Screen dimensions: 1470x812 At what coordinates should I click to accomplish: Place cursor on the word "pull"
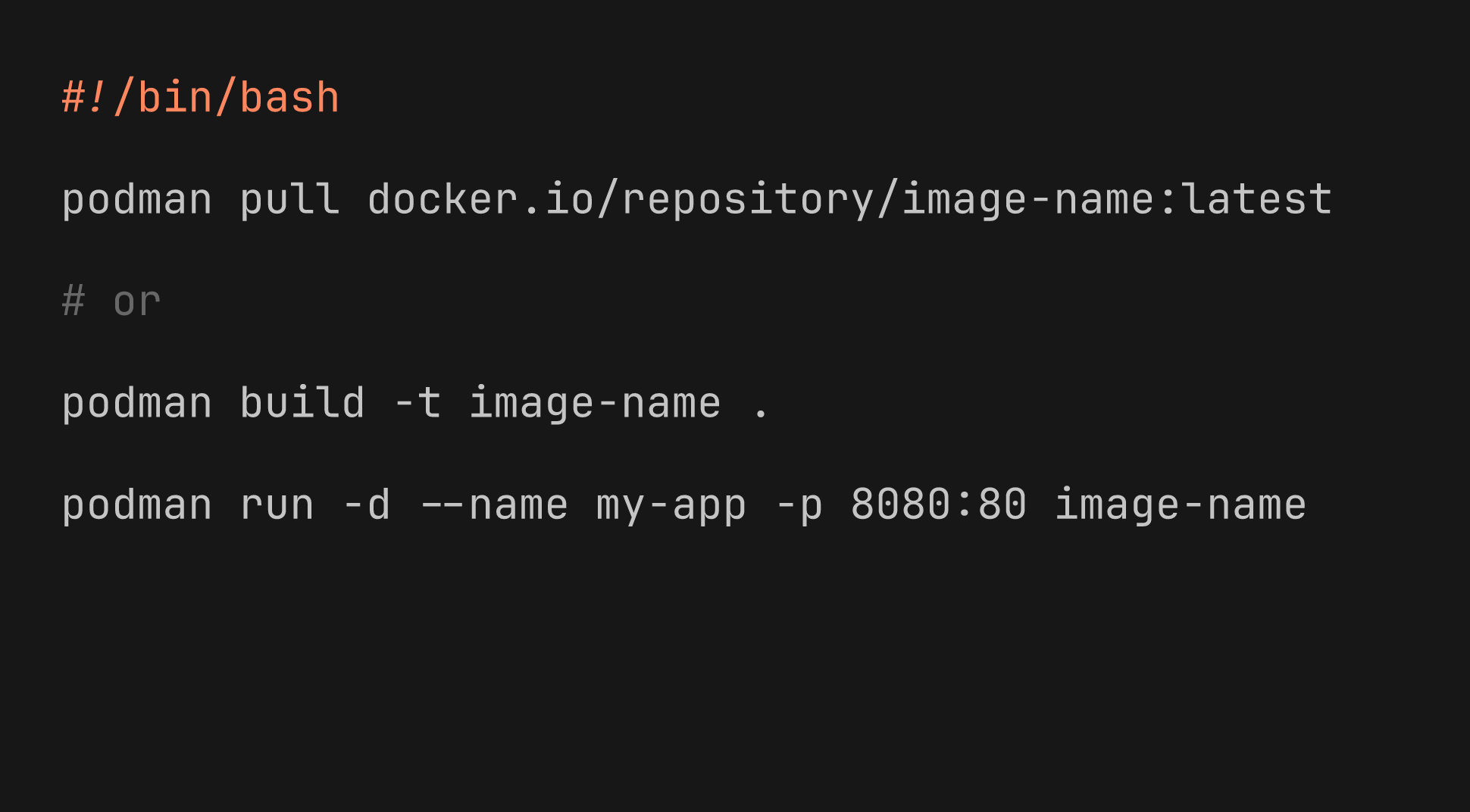coord(289,201)
